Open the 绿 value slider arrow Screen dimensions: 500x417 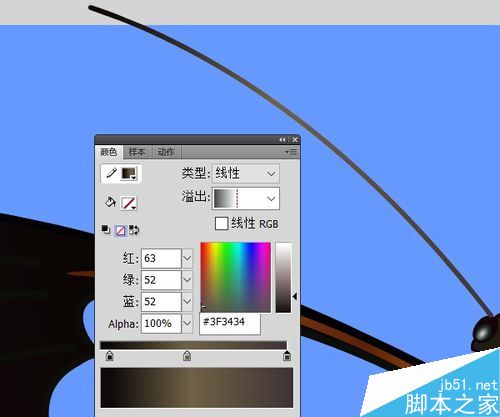187,280
